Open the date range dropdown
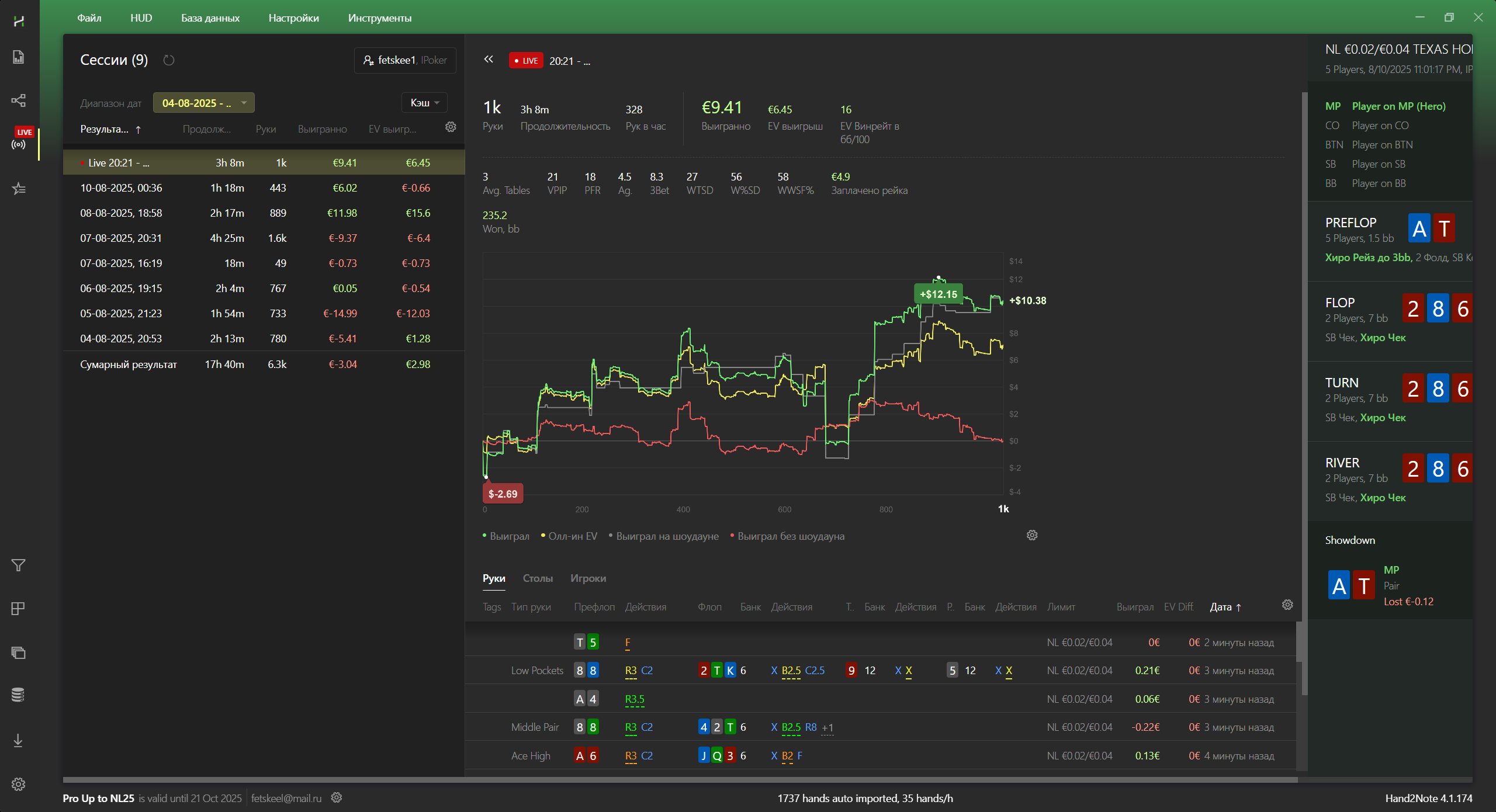Screen dimensions: 1496x812 [x=203, y=103]
